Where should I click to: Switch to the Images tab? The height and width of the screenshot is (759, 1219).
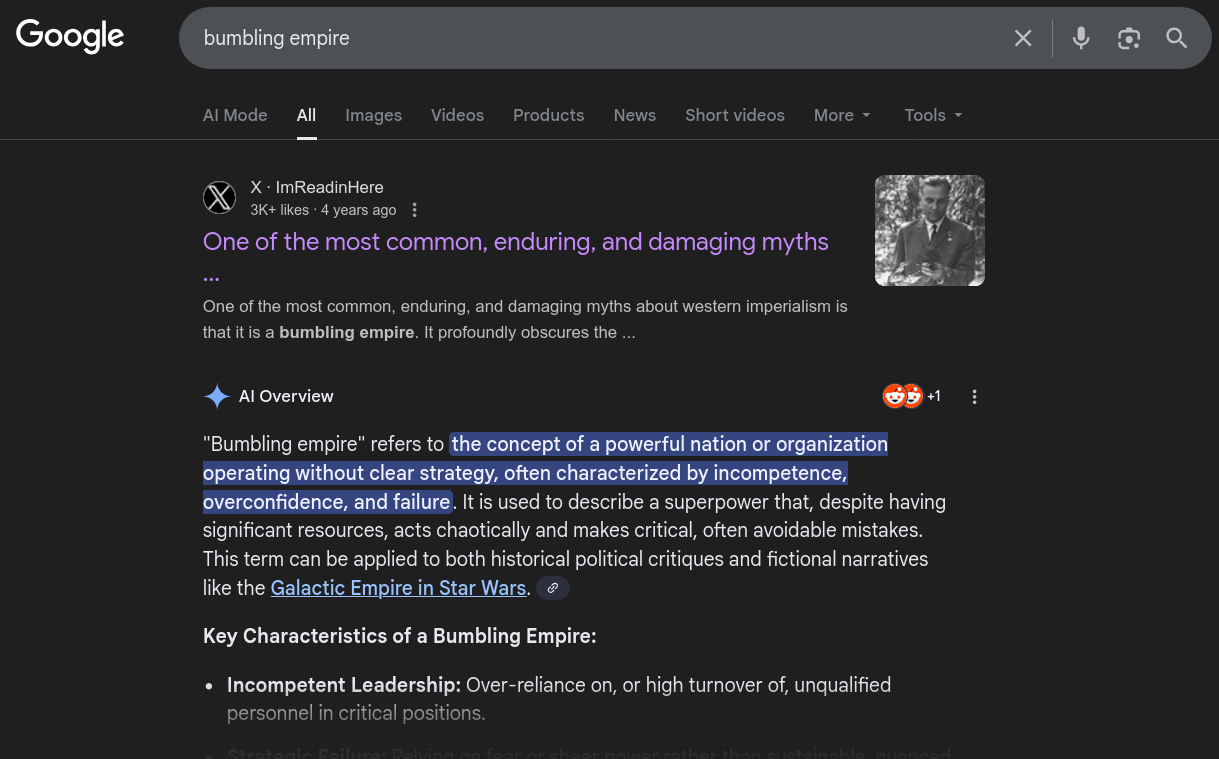click(x=373, y=115)
